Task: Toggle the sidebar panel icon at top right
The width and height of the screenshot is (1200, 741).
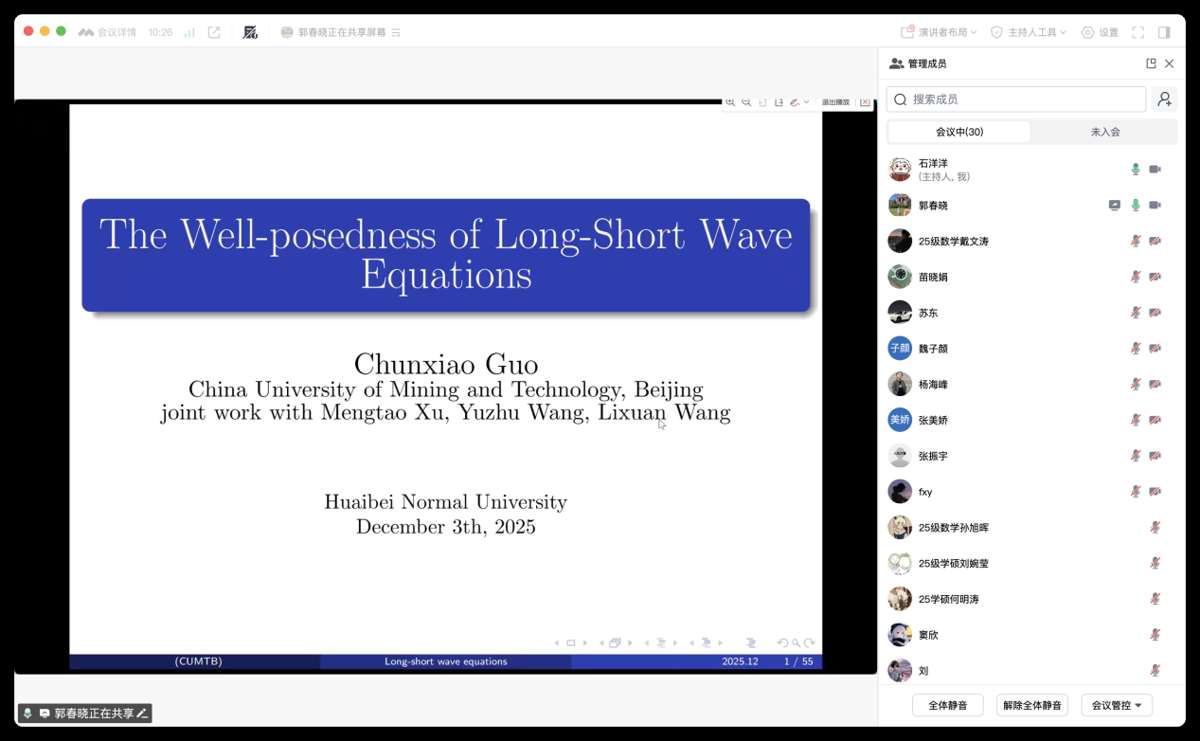Action: pyautogui.click(x=1164, y=32)
